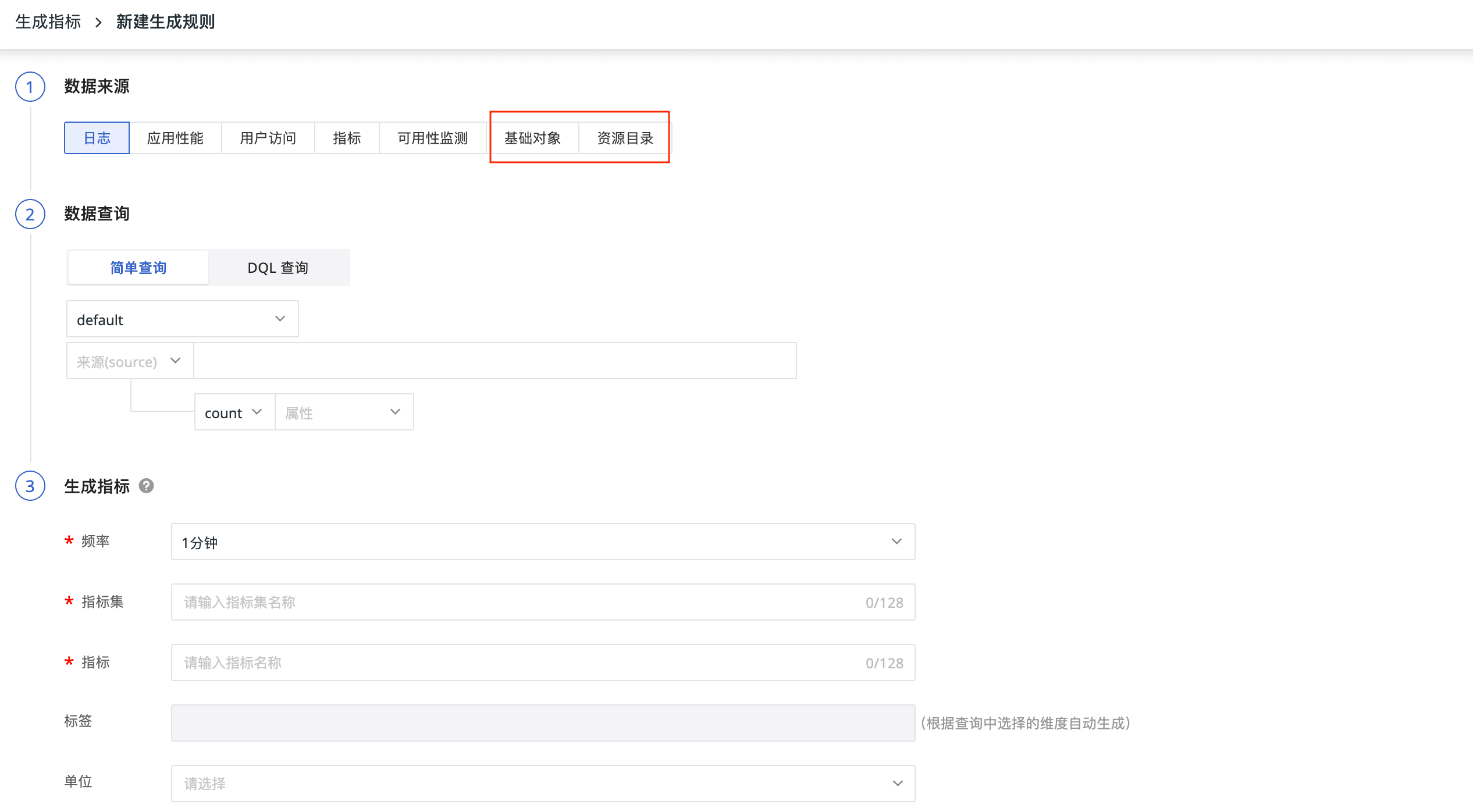Image resolution: width=1473 pixels, height=812 pixels.
Task: Go back via 生成指标 breadcrumb link
Action: 48,22
